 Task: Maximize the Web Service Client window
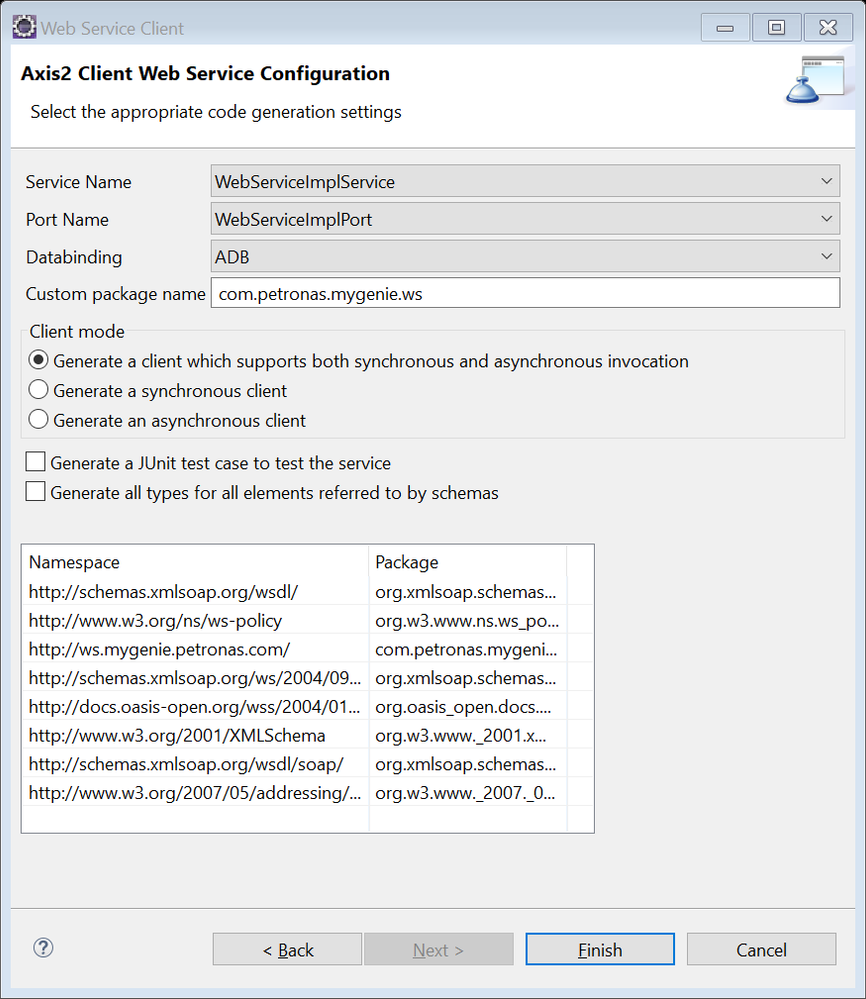[777, 28]
